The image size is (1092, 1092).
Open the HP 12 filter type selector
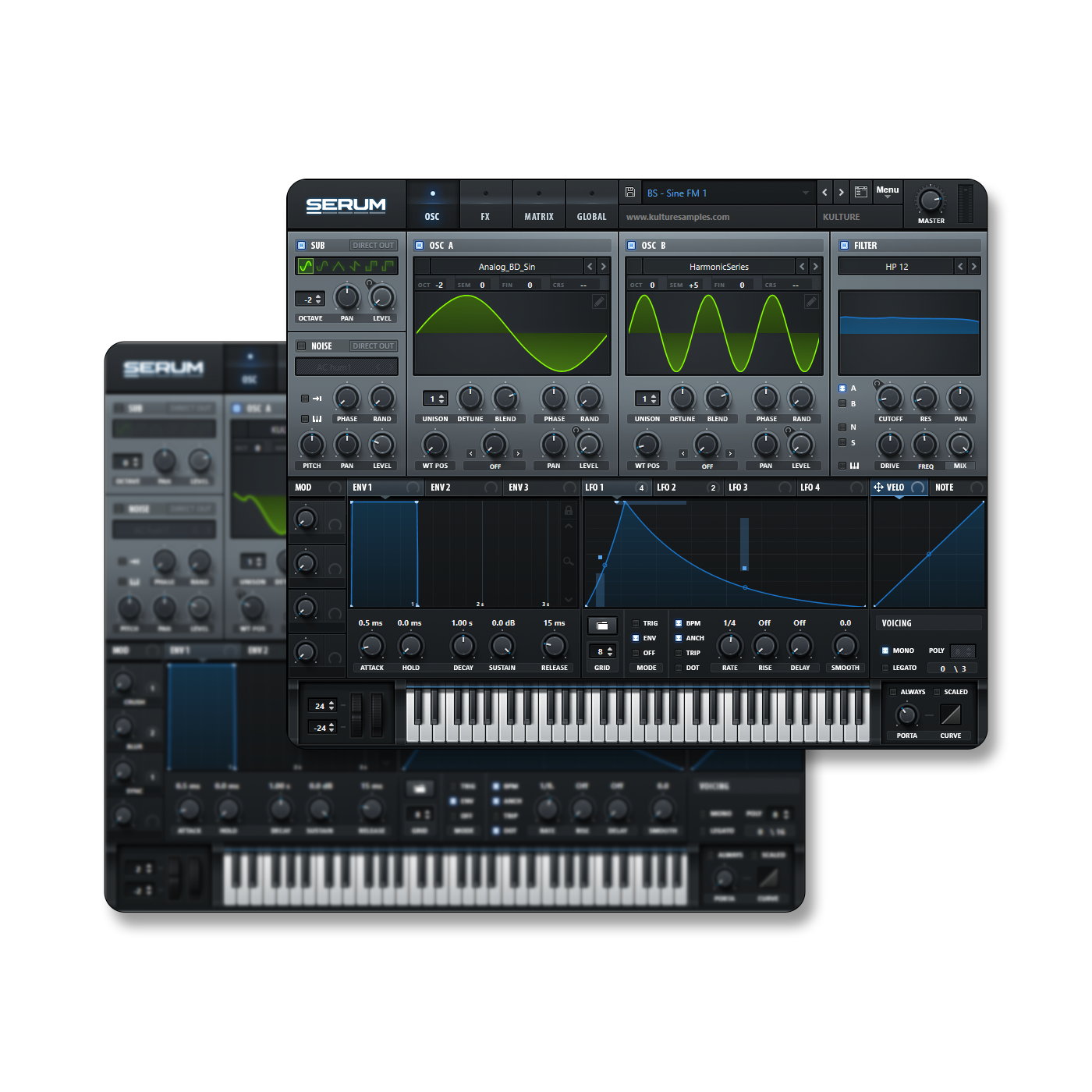[896, 267]
